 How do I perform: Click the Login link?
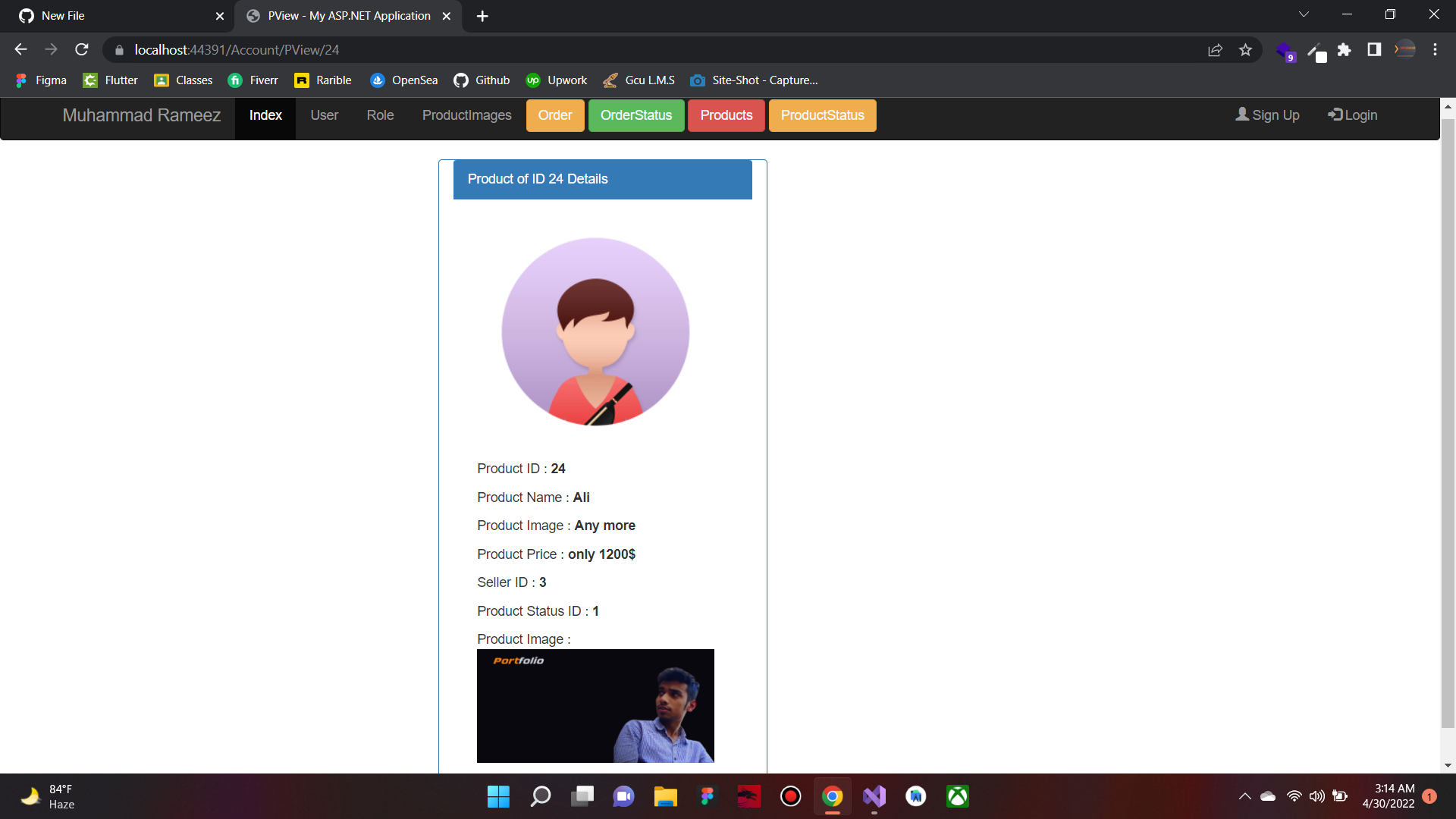[1353, 115]
